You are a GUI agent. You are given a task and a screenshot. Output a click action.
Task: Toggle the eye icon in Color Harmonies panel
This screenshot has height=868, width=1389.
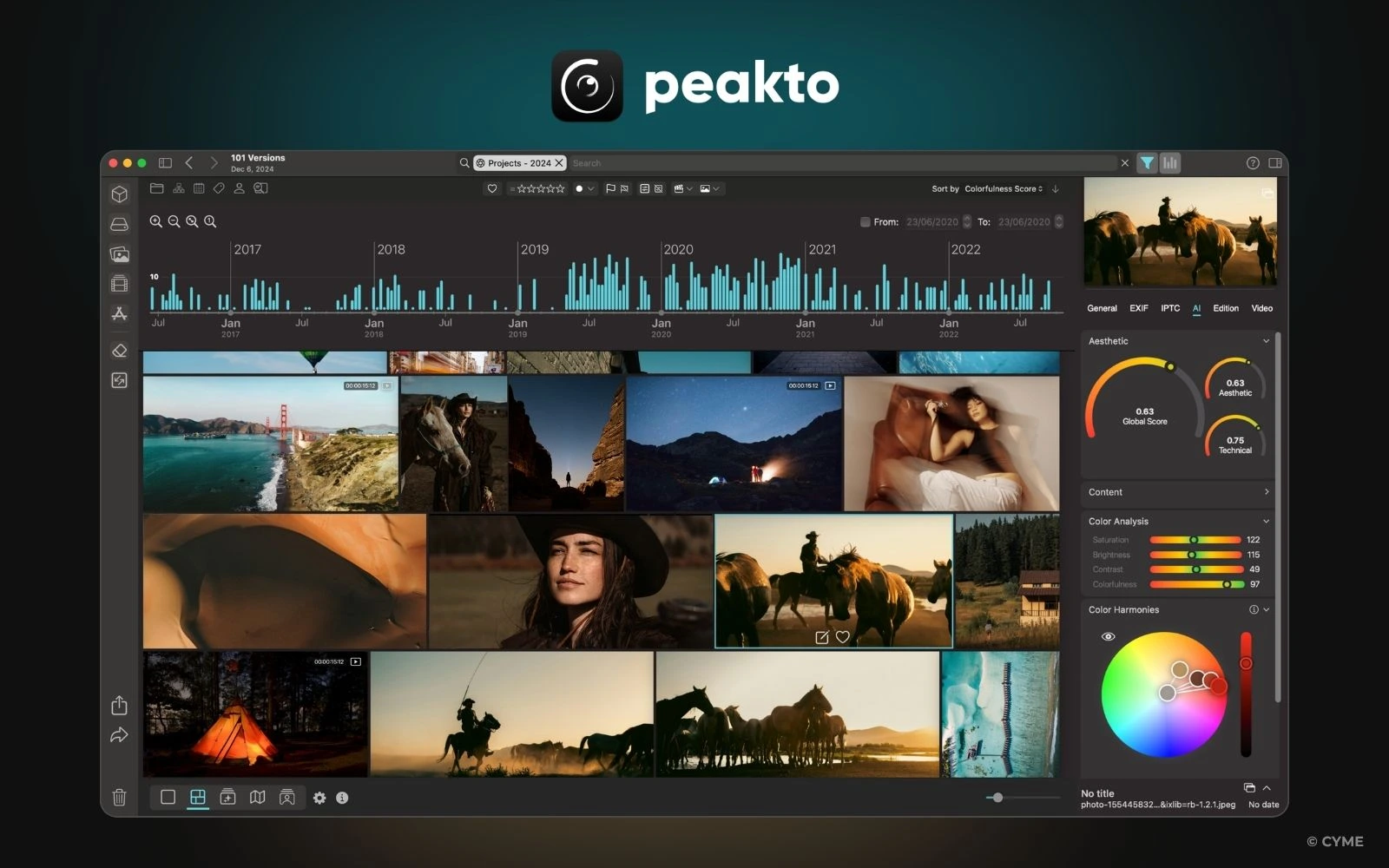click(1107, 636)
